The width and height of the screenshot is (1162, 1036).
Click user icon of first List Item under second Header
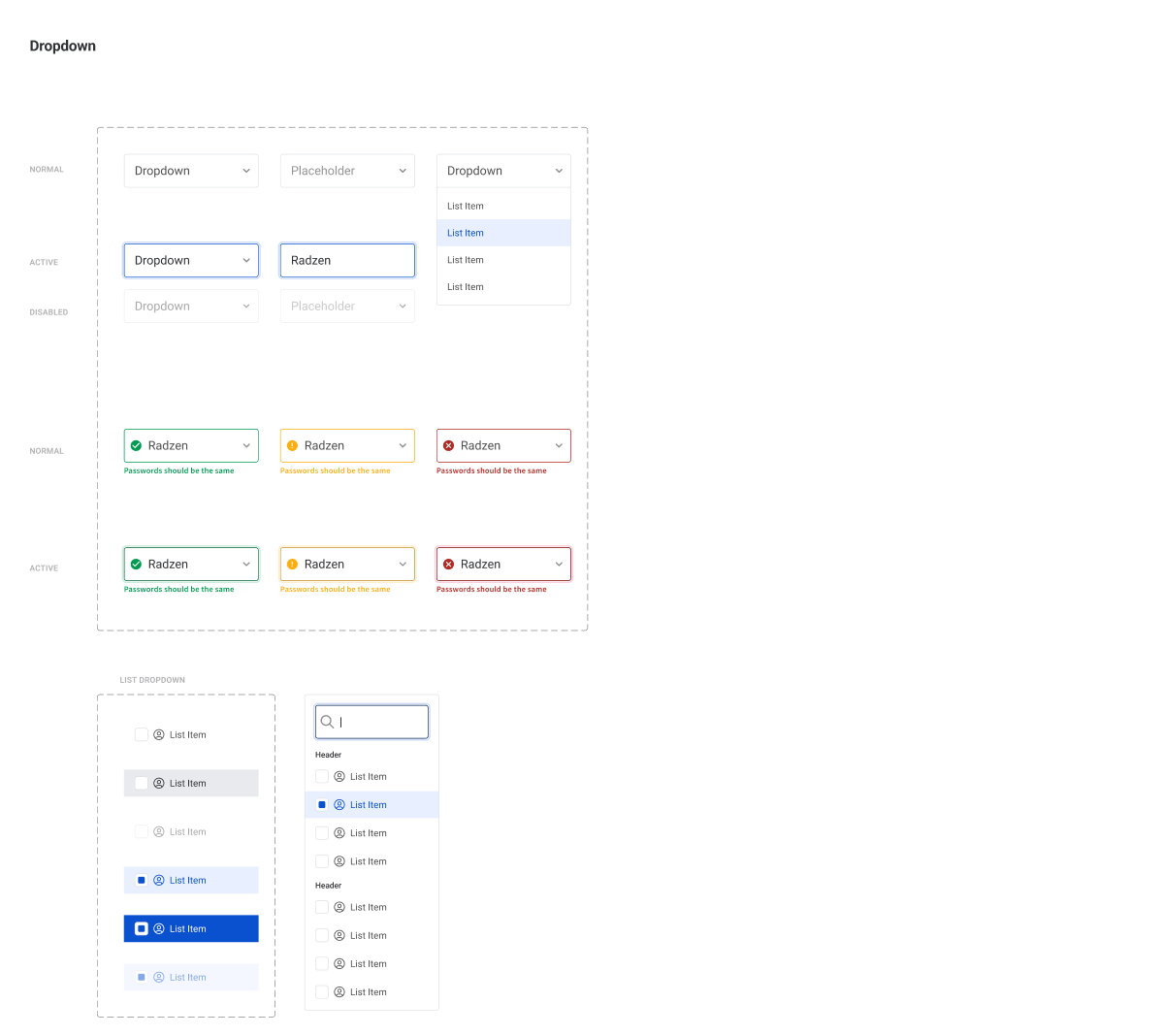pos(339,907)
